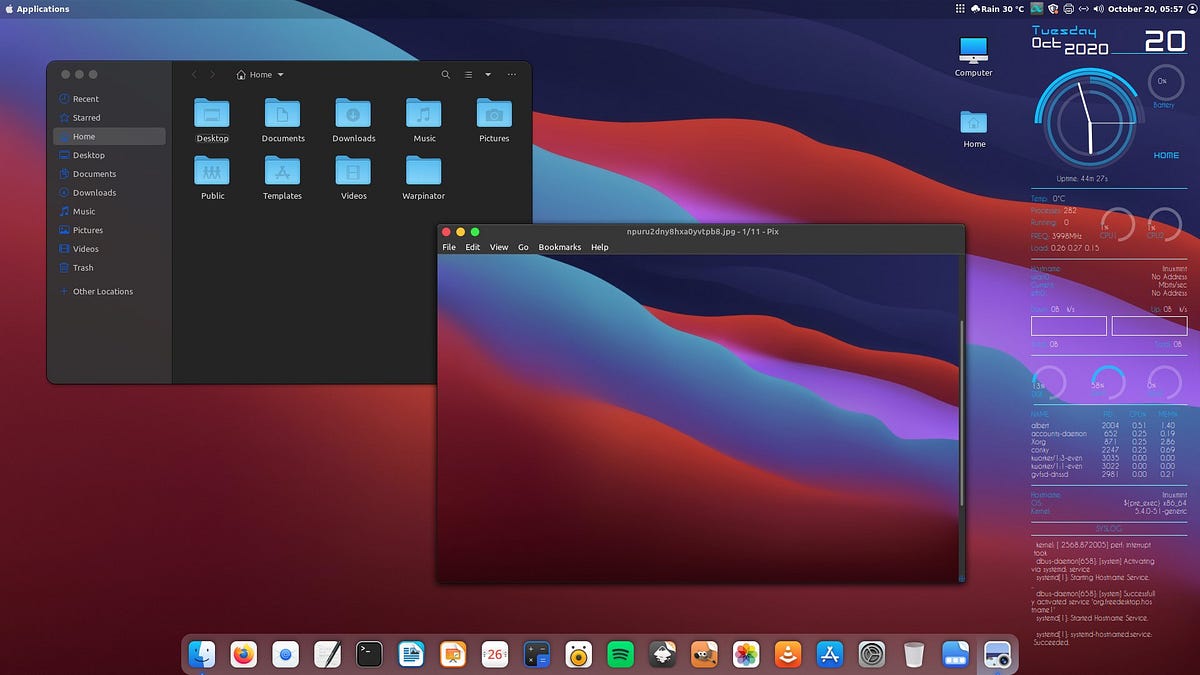
Task: Open the Terminal dock icon
Action: [369, 655]
